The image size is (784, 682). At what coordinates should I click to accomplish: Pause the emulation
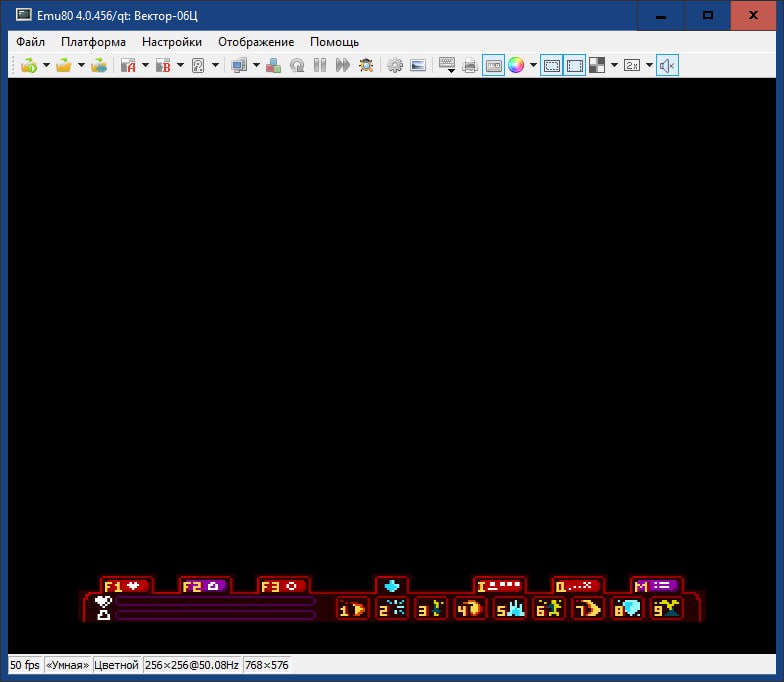pyautogui.click(x=320, y=66)
